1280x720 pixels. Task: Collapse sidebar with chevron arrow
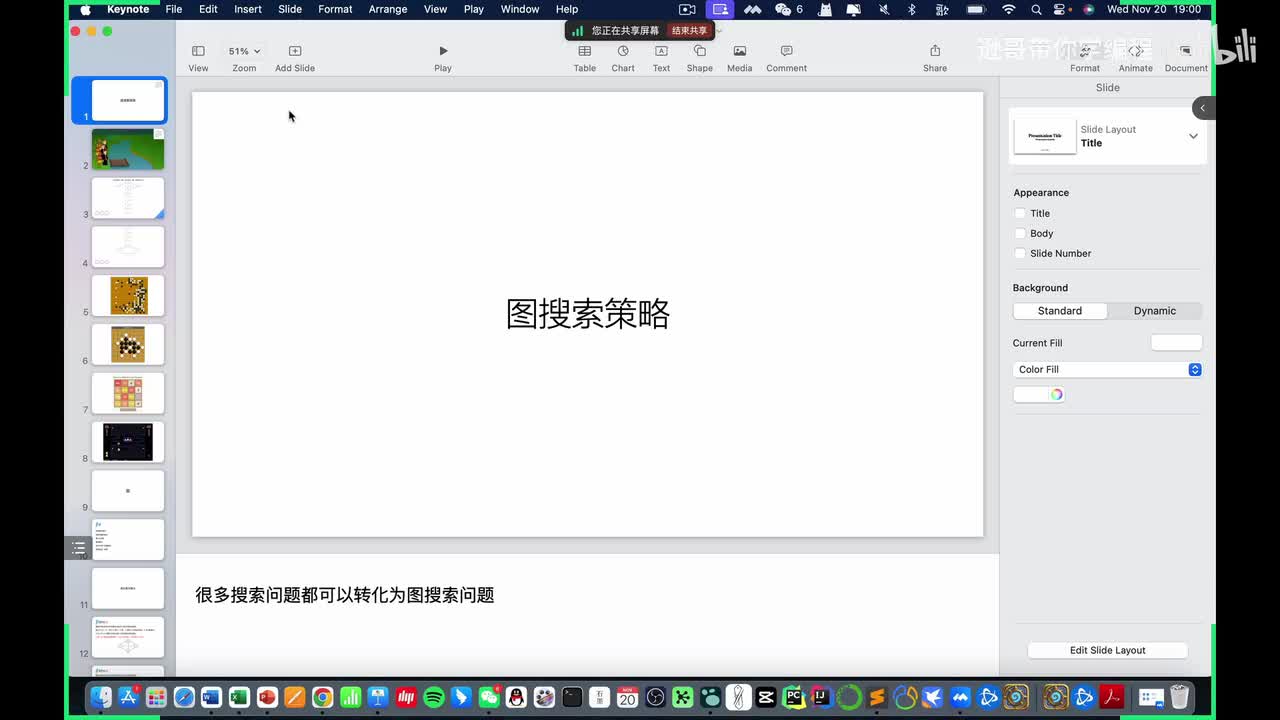1203,108
